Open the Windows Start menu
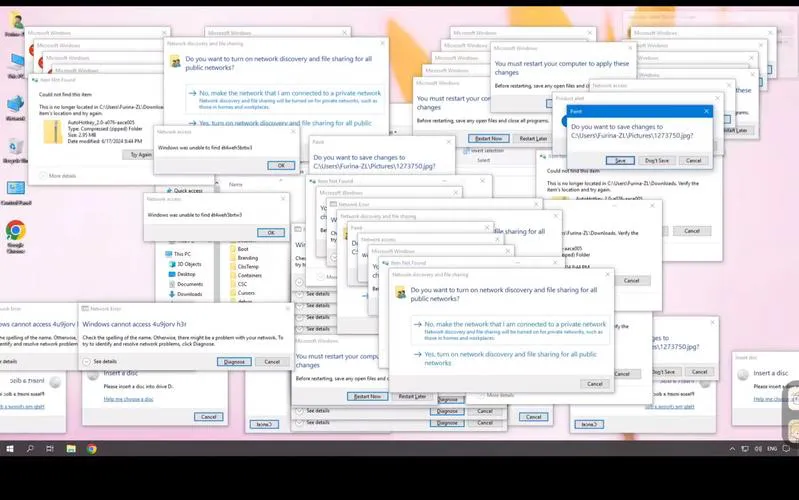The height and width of the screenshot is (500, 799). coord(10,449)
